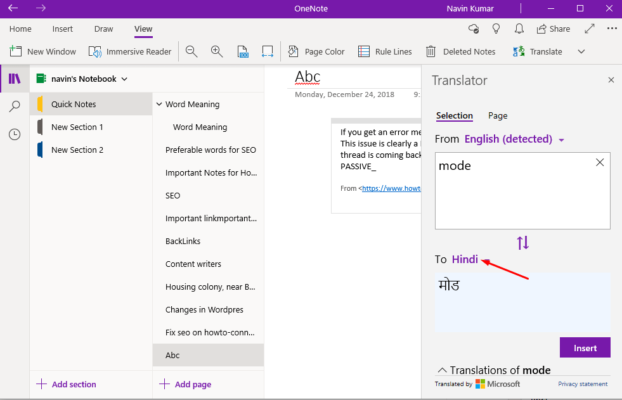622x400 pixels.
Task: Select the Selection tab in Translator
Action: click(455, 116)
